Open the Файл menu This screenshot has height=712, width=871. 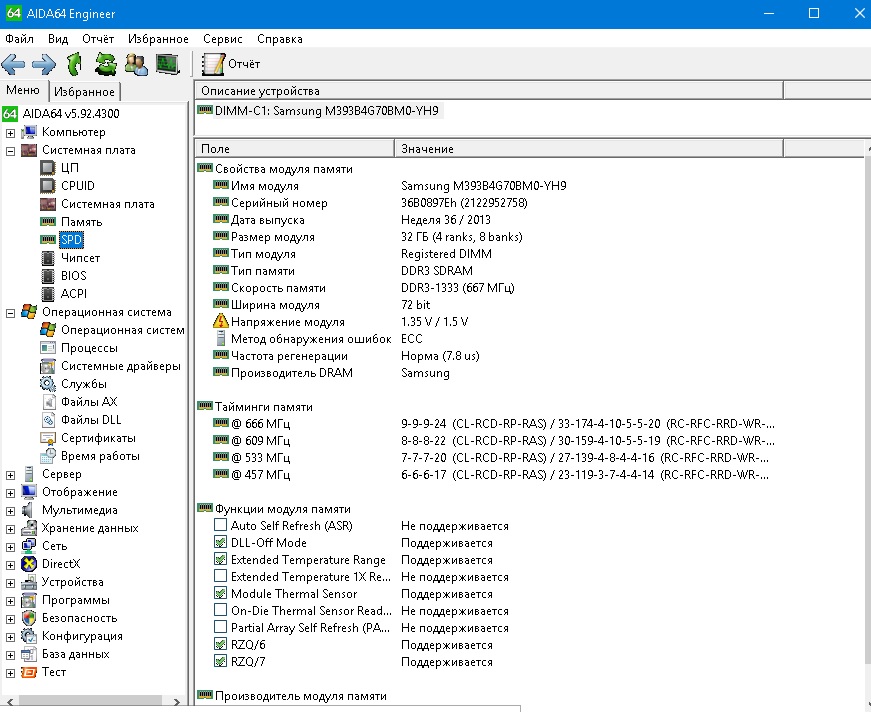(19, 39)
